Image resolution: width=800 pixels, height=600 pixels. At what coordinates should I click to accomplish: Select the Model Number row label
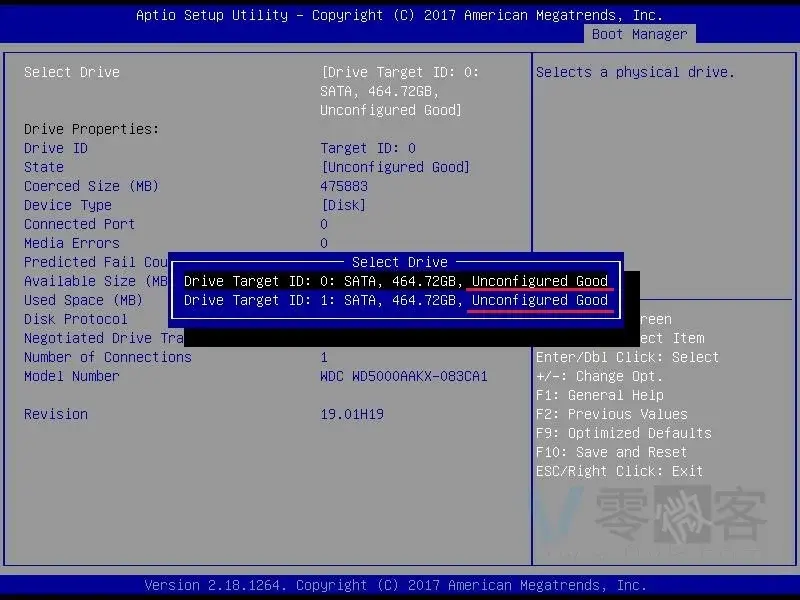pyautogui.click(x=72, y=376)
